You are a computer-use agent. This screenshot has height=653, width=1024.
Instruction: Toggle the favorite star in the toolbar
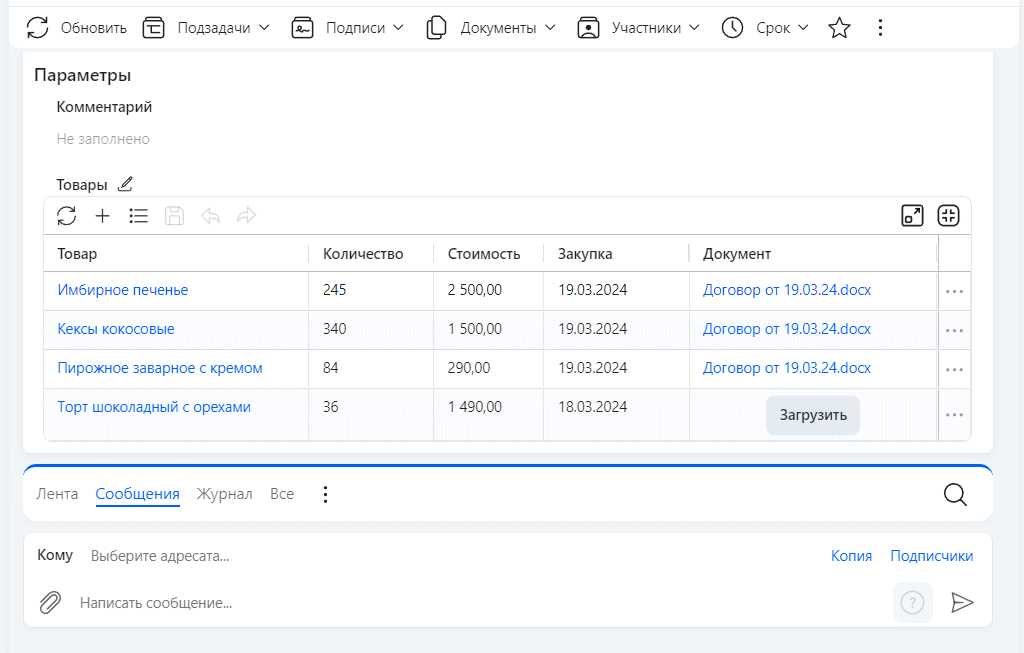[x=839, y=27]
